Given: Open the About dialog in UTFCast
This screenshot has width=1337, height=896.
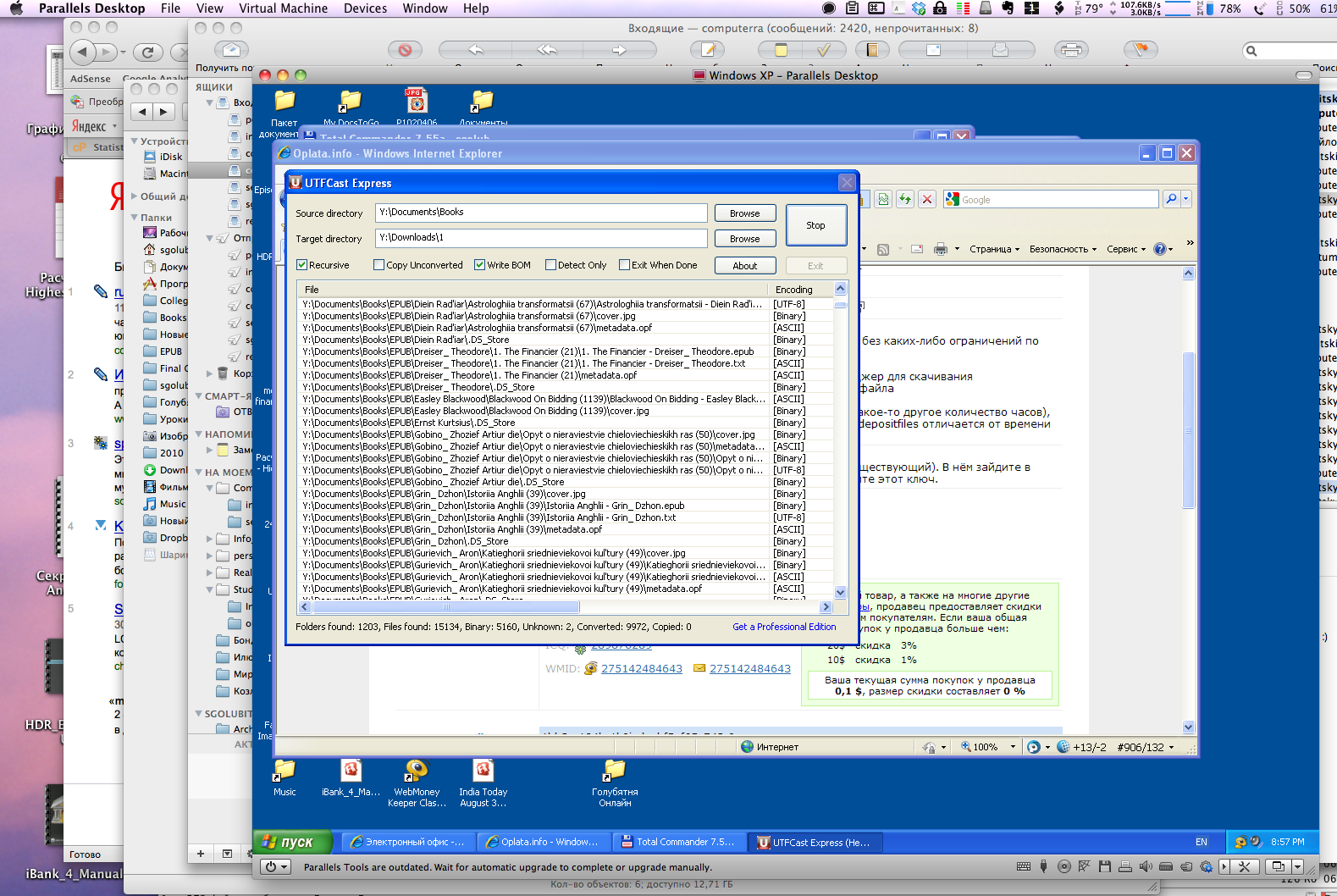Looking at the screenshot, I should [x=744, y=266].
